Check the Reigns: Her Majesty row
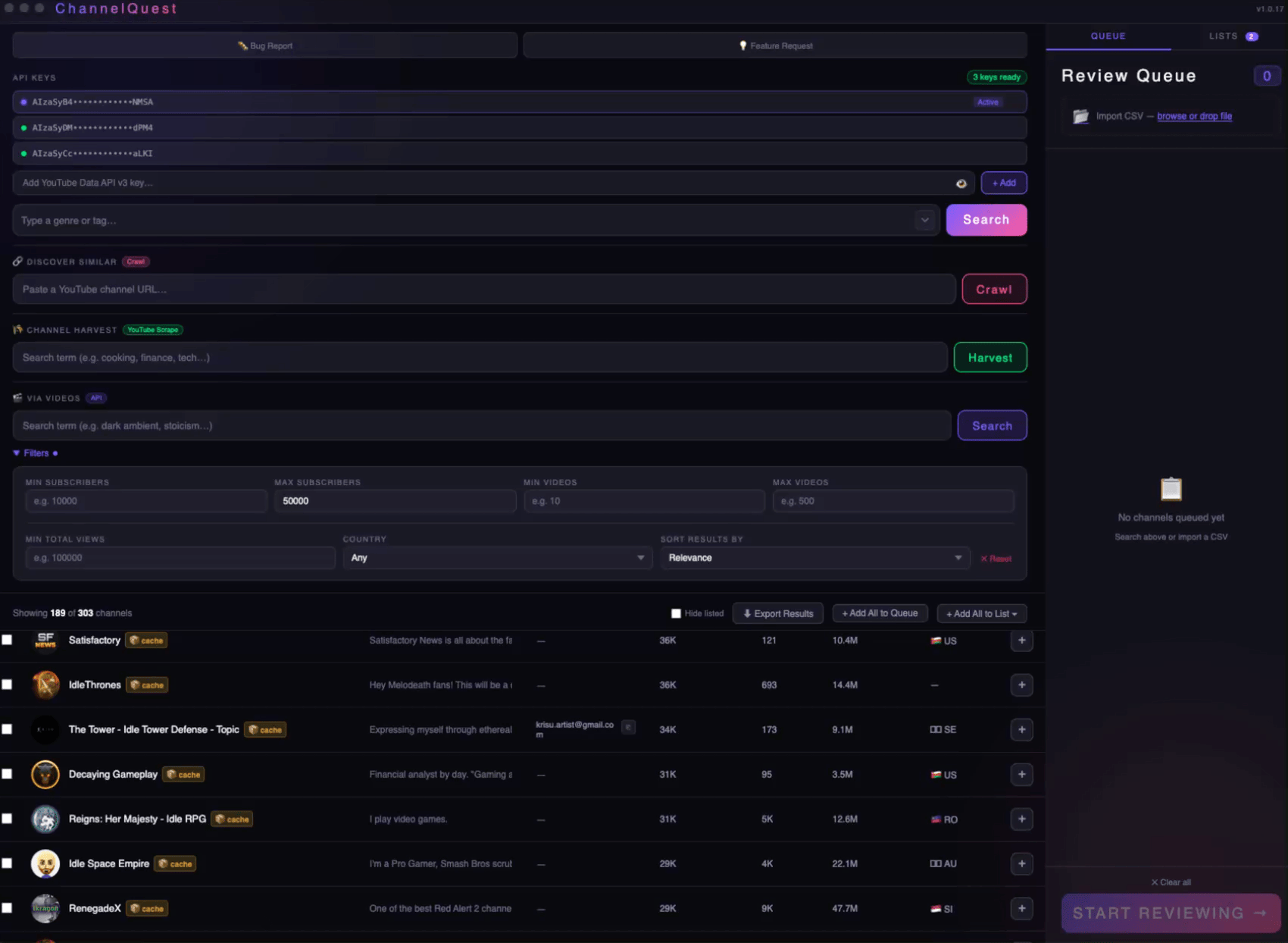The height and width of the screenshot is (943, 1288). (7, 819)
